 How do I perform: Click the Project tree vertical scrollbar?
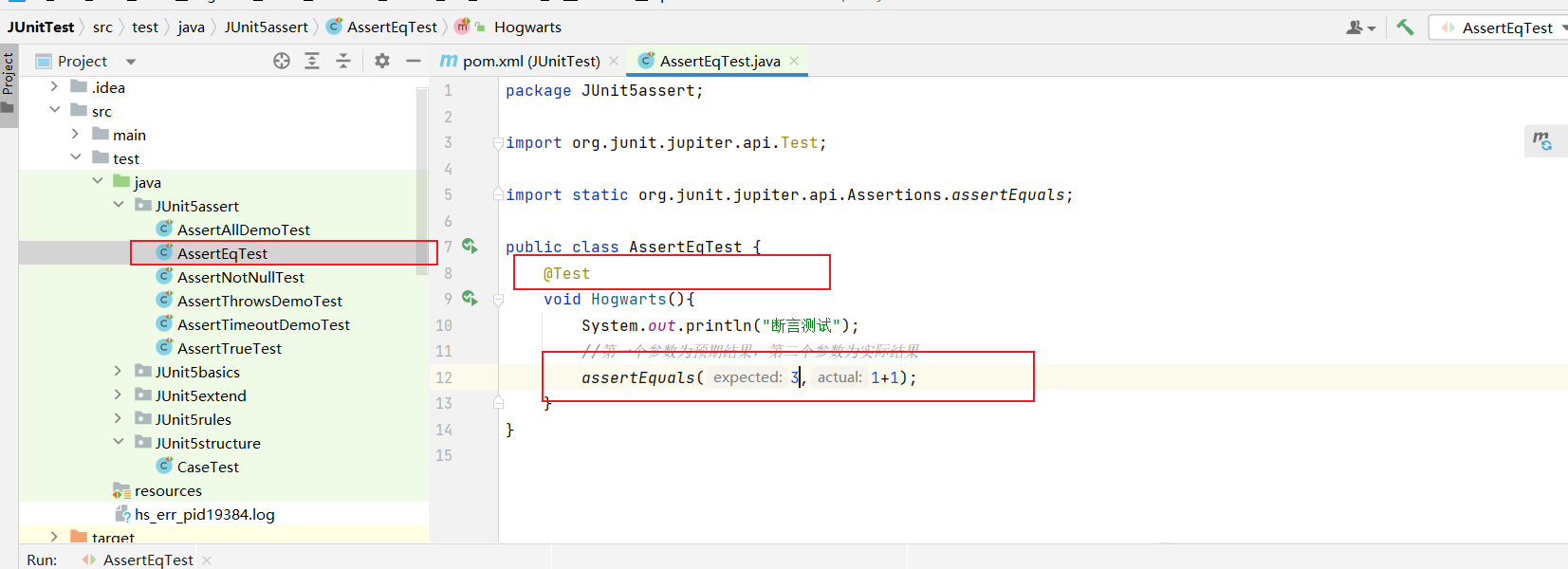(x=422, y=180)
